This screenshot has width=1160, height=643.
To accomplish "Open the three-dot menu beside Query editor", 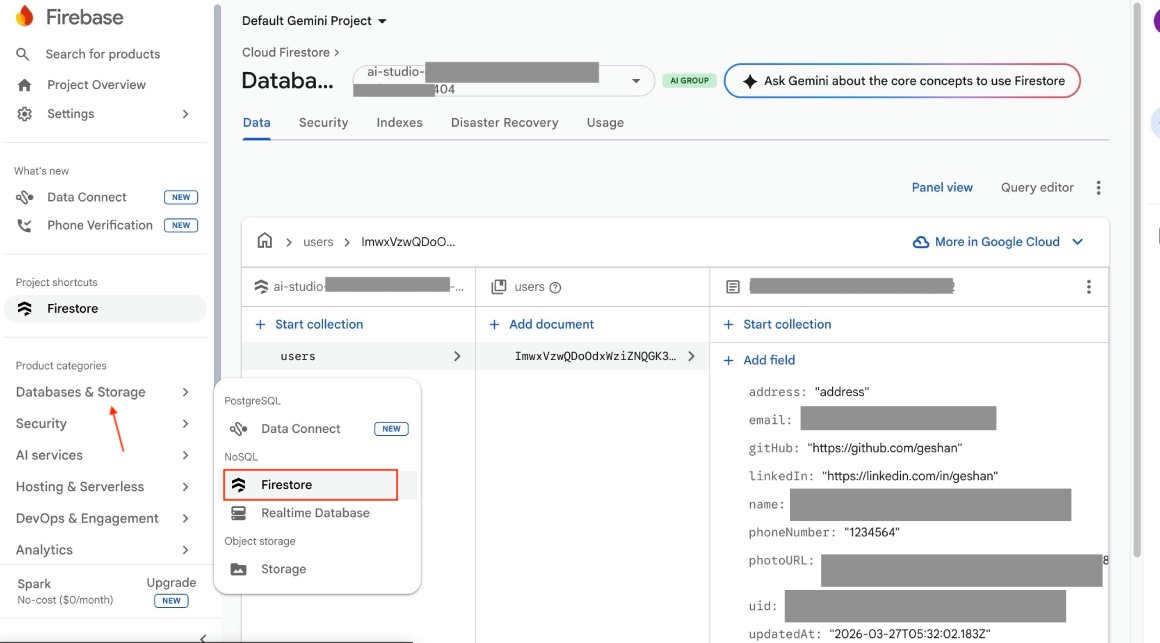I will [x=1098, y=187].
